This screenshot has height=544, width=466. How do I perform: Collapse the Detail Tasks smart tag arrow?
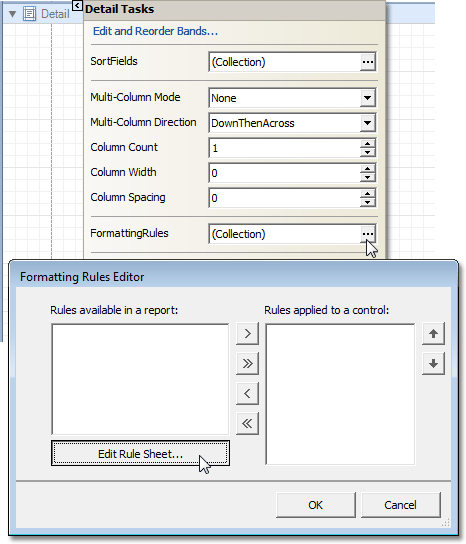77,6
